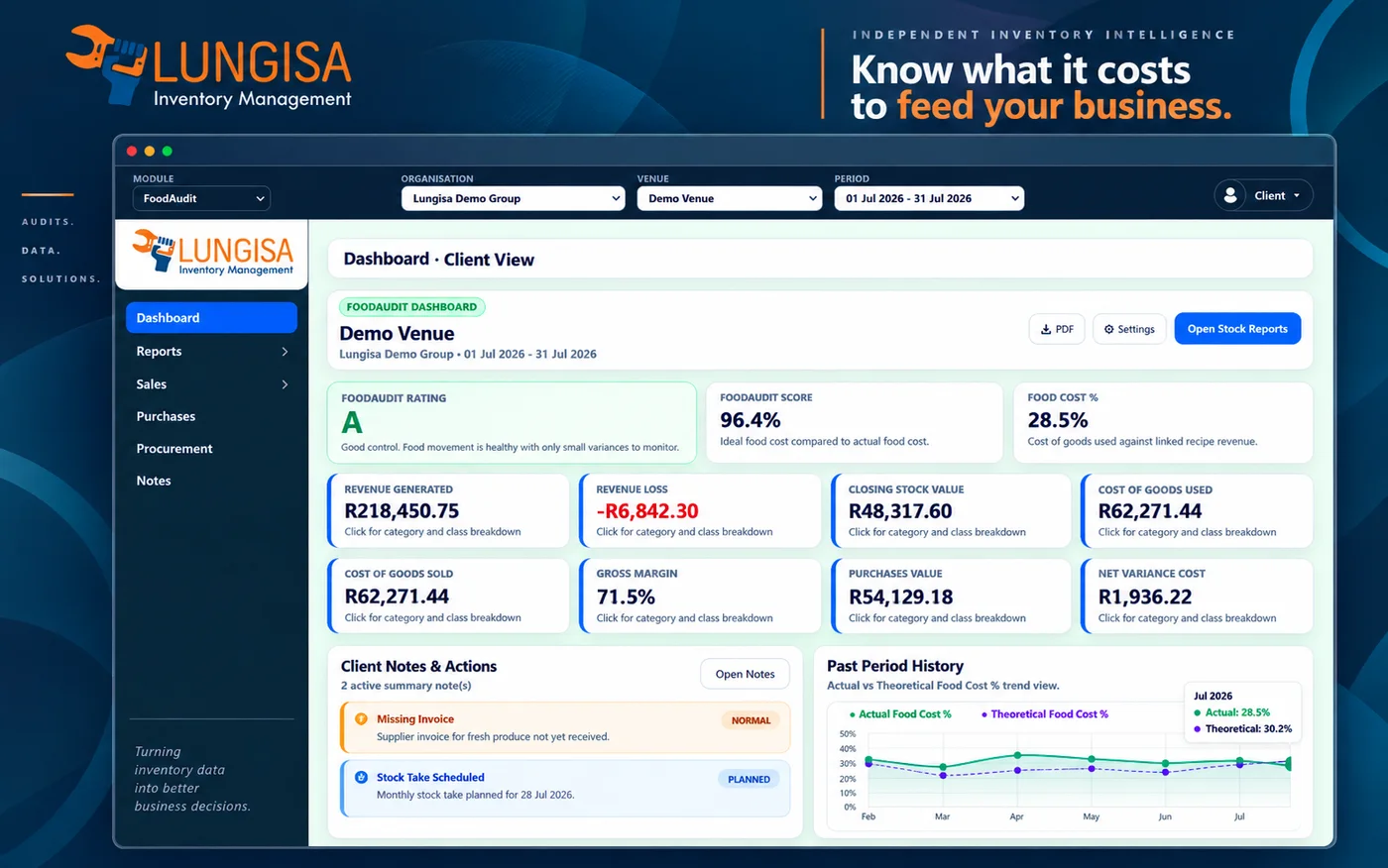Click the Open Stock Reports button
The height and width of the screenshot is (868, 1388).
pos(1237,329)
